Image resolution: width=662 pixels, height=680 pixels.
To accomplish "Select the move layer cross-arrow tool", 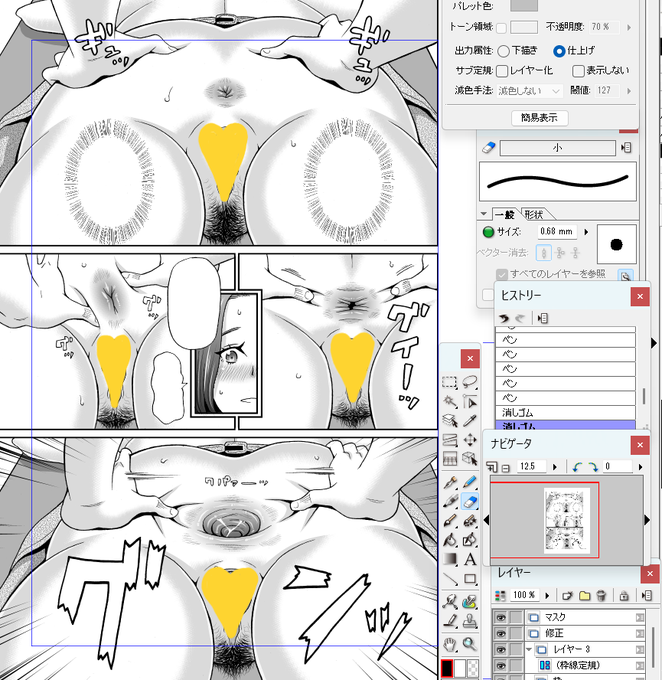I will (470, 440).
